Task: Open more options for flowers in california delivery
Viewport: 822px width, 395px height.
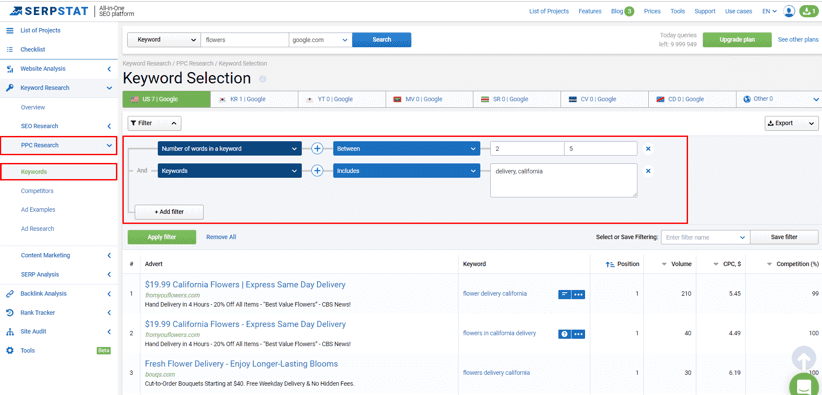Action: click(x=578, y=334)
